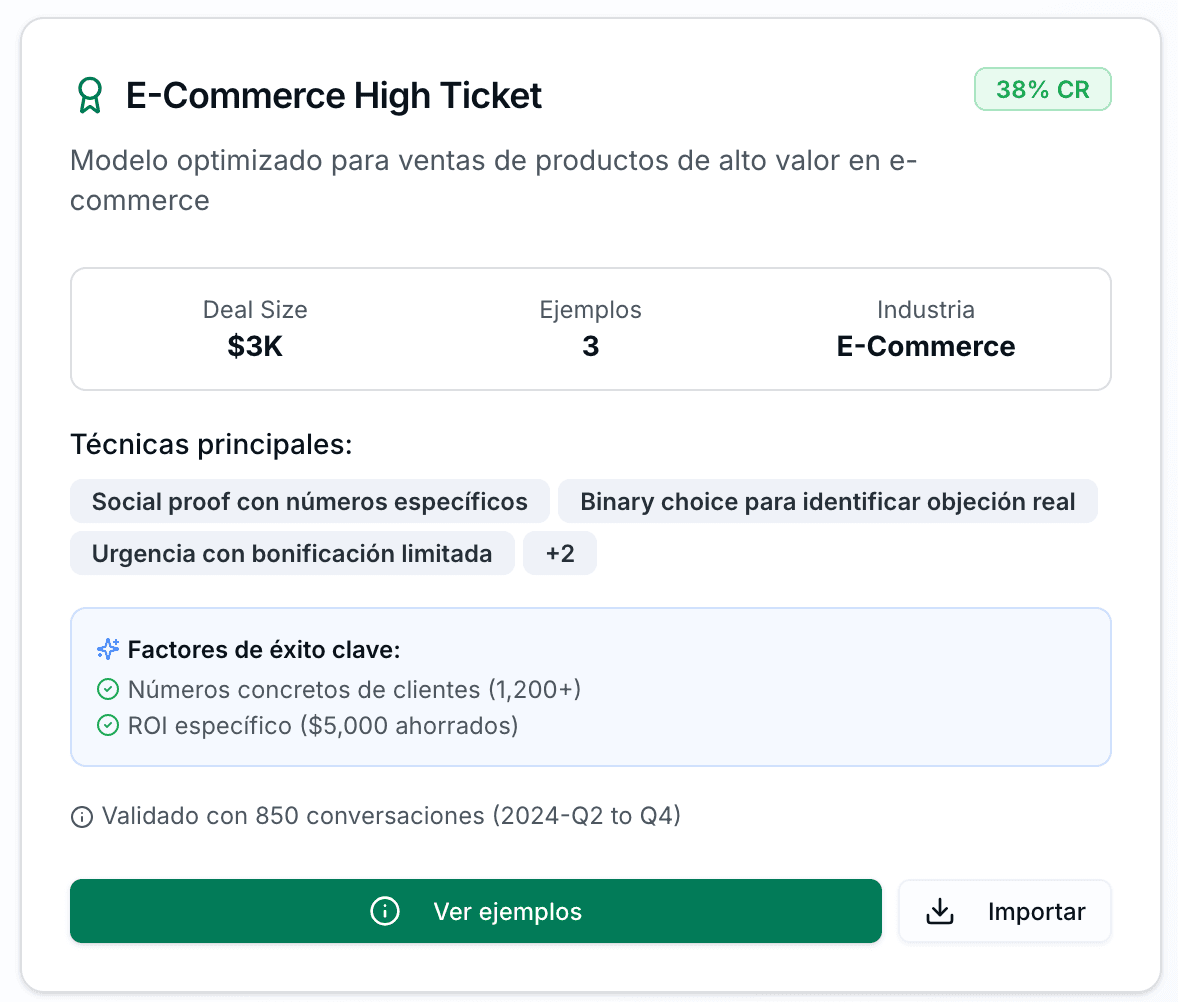Click the 'Factores de éxito clave:' heading
Screen dimensions: 1178x1002
click(x=264, y=649)
